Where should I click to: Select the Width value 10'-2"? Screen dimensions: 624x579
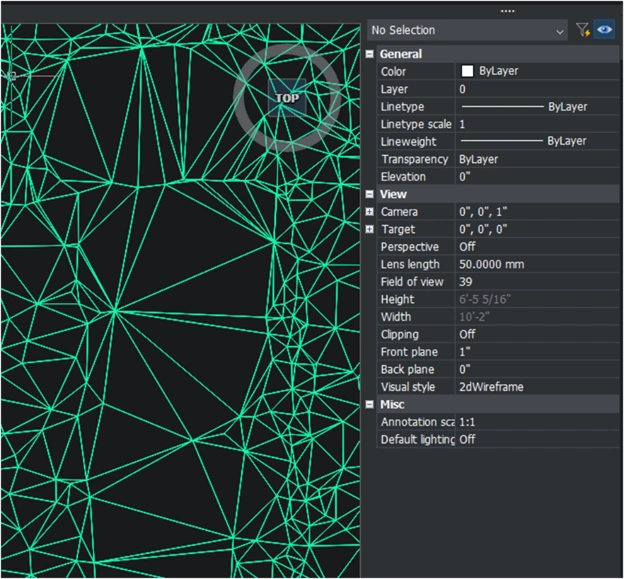[537, 317]
